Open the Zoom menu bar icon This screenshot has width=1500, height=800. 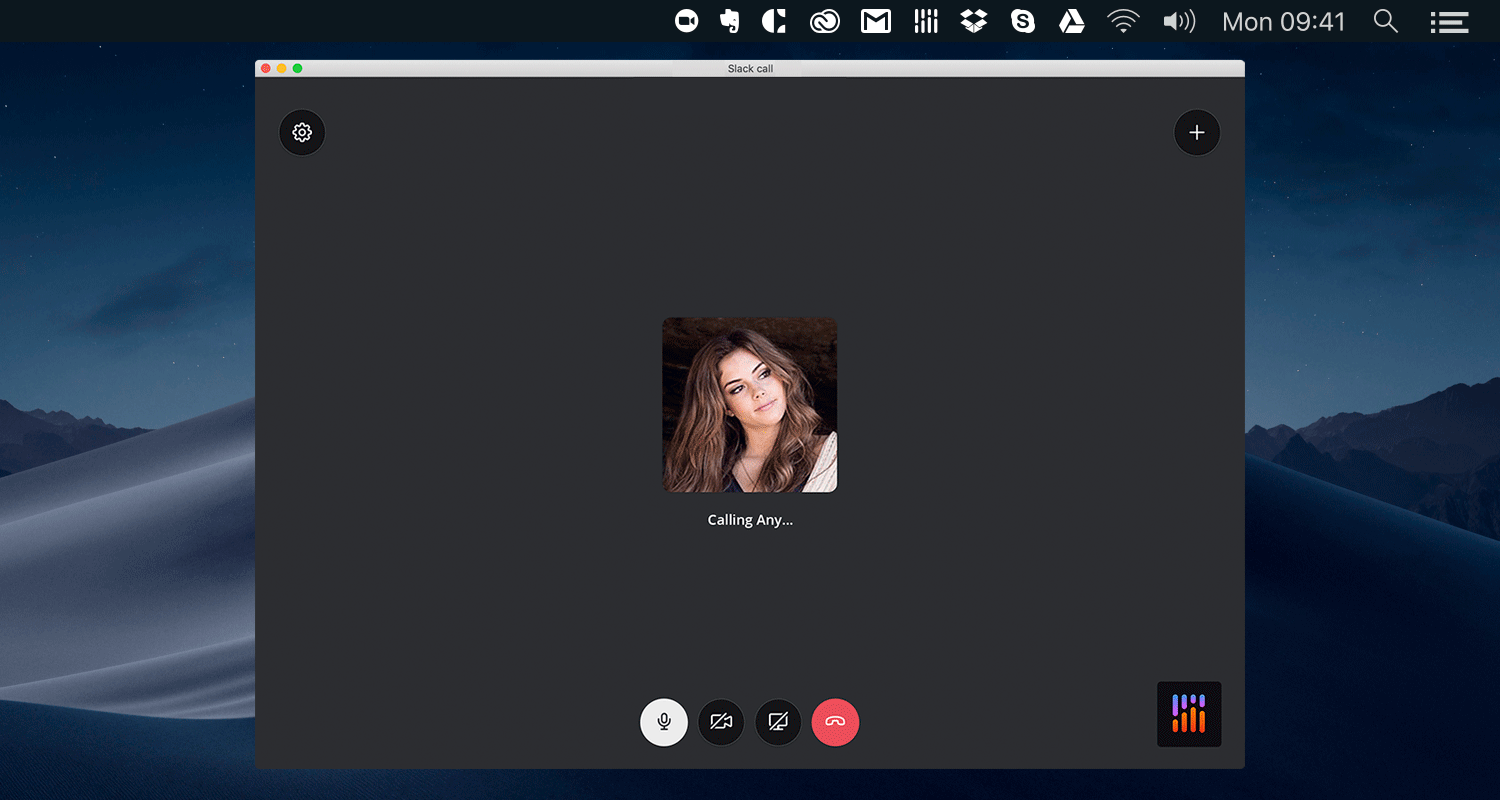(x=686, y=21)
